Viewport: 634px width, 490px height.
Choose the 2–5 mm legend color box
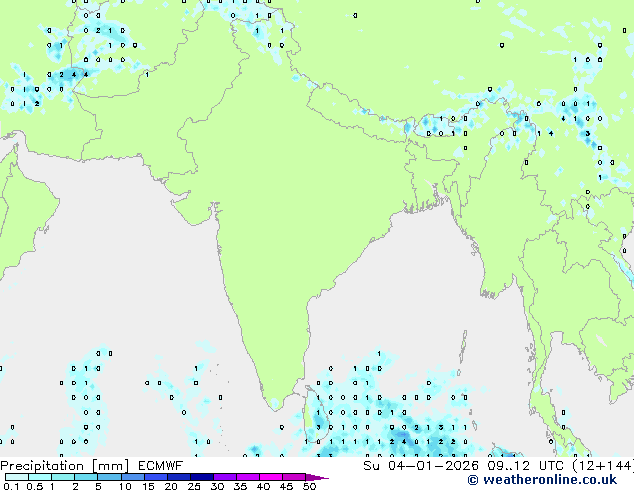coord(86,477)
